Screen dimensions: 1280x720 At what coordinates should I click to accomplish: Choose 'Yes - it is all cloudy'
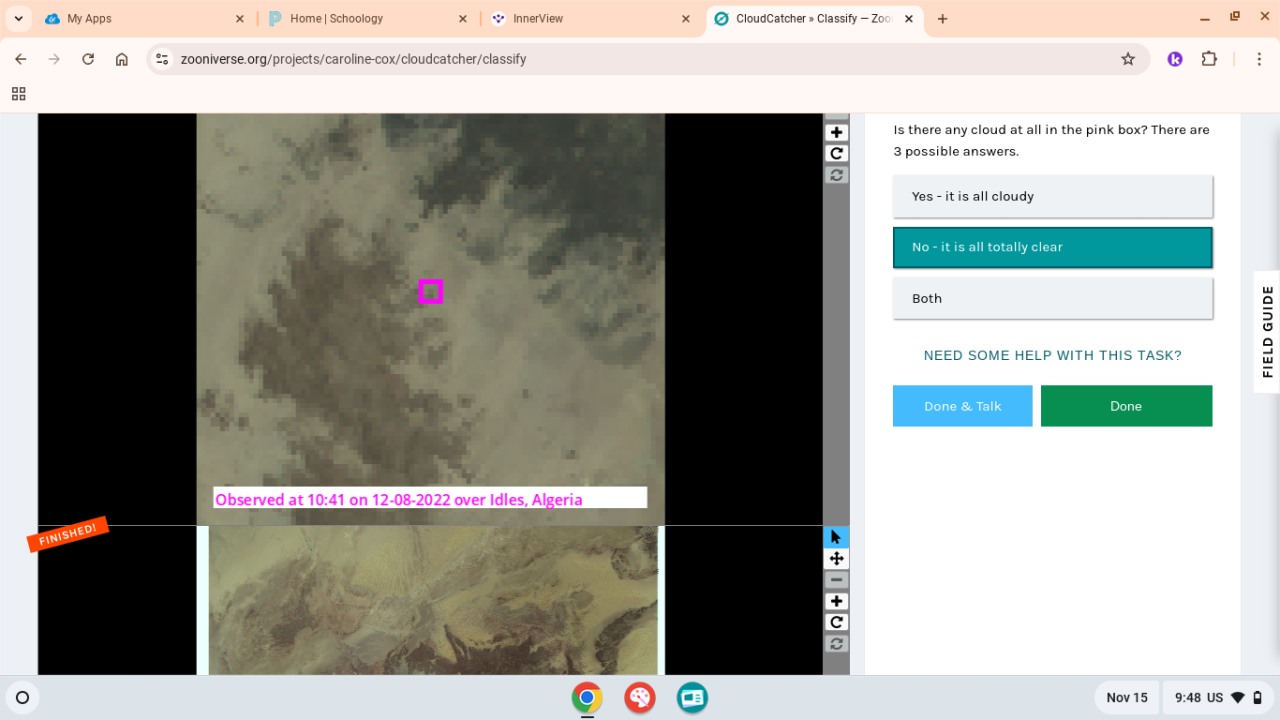tap(1052, 196)
